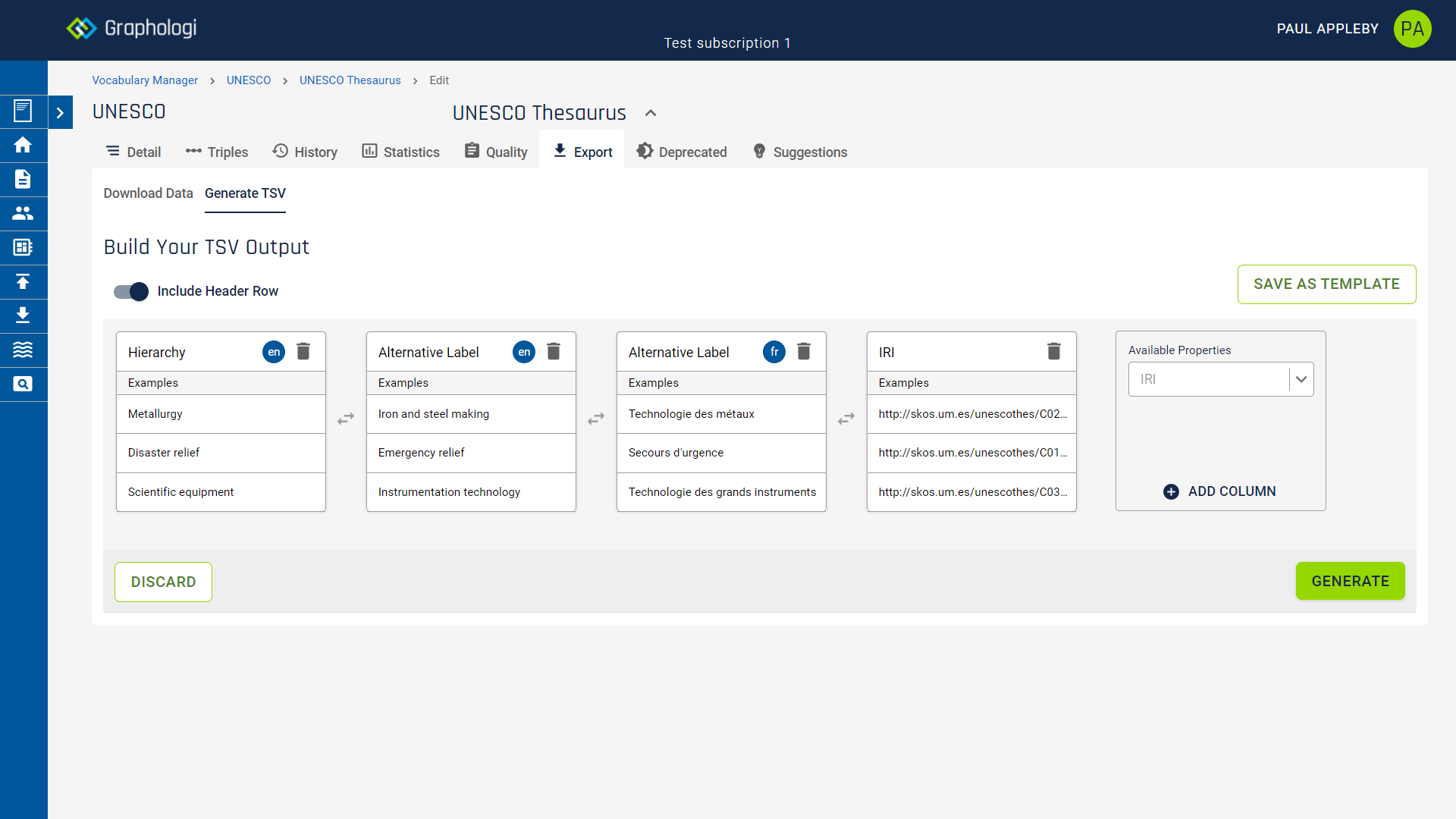Image resolution: width=1456 pixels, height=819 pixels.
Task: Open the users icon in sidebar
Action: coord(23,214)
